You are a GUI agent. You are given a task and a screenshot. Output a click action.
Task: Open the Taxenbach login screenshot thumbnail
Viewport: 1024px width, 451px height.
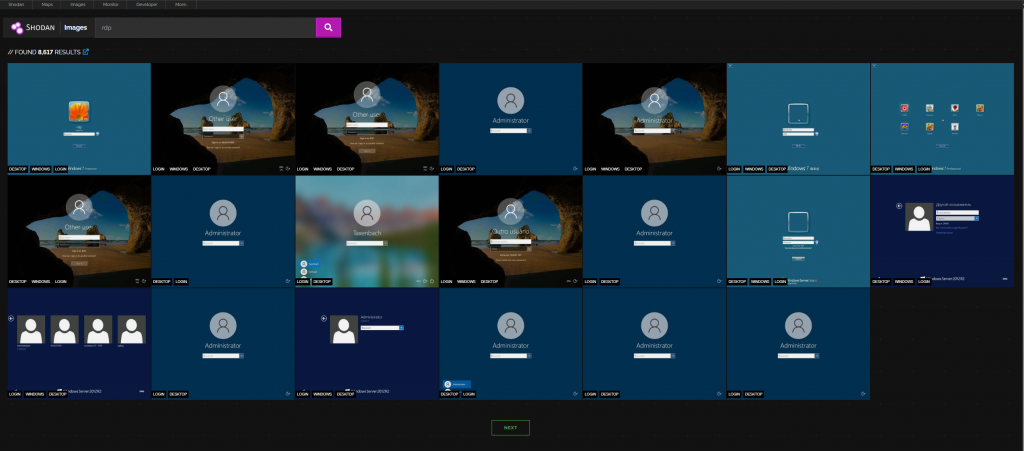point(367,225)
